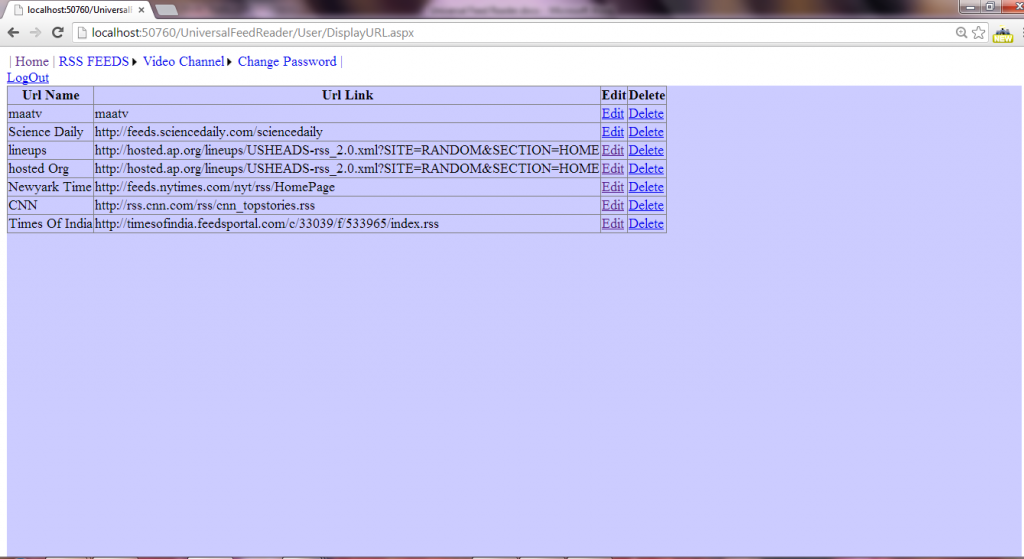Delete the Times Of India feed
This screenshot has height=559, width=1024.
646,223
